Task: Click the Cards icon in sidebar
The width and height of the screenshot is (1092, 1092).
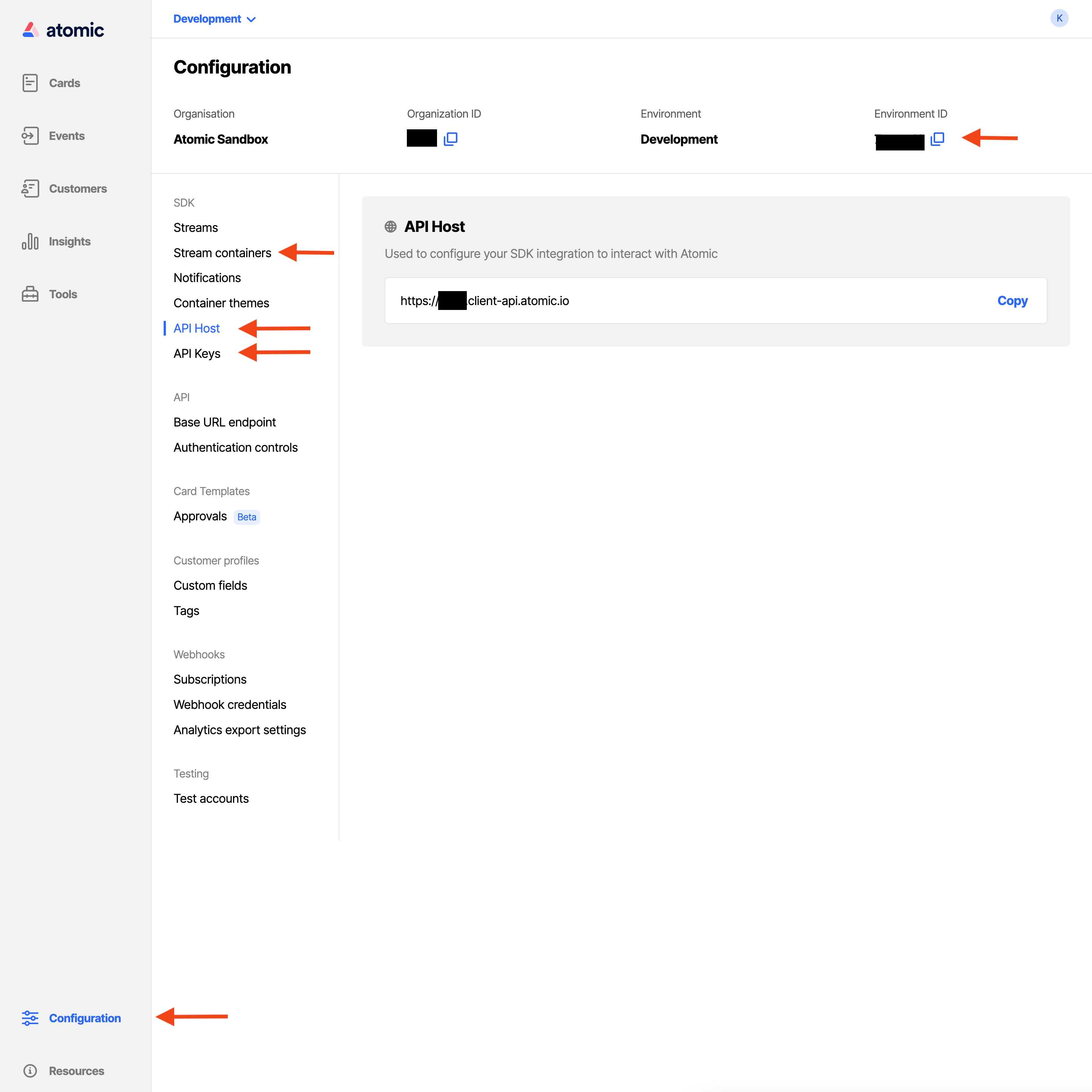Action: [x=30, y=83]
